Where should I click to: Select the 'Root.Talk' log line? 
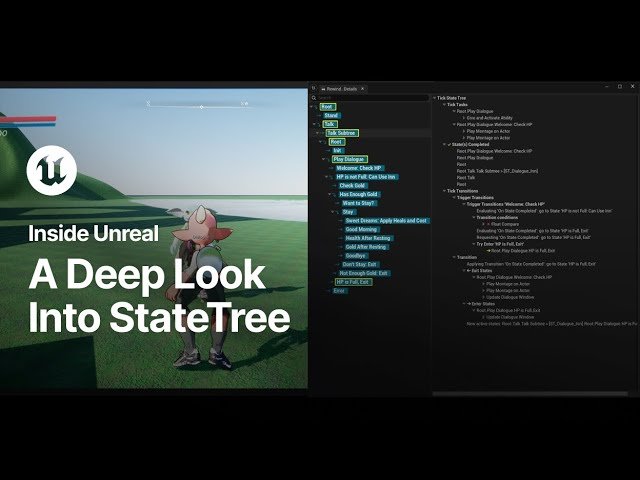coord(466,178)
